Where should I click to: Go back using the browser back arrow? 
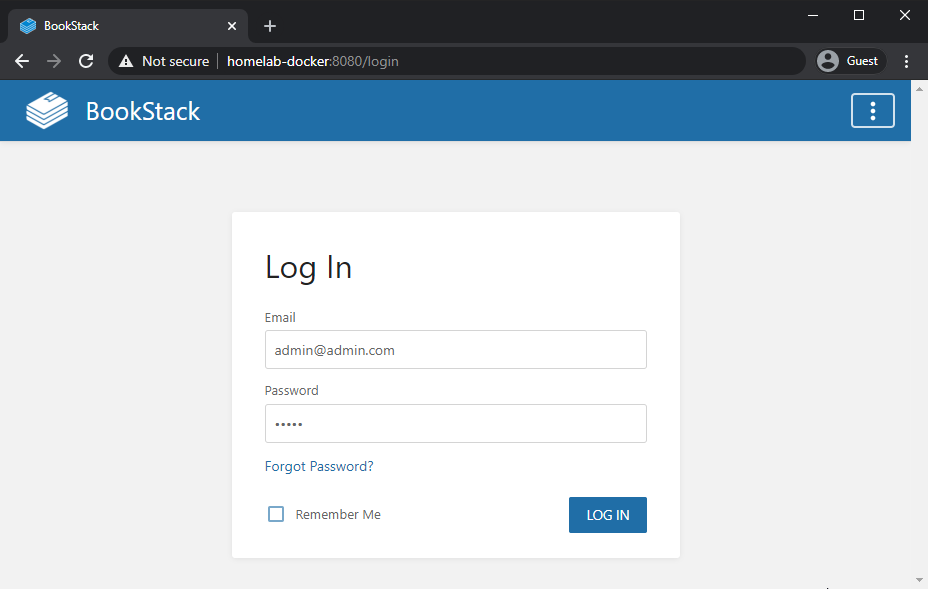22,61
